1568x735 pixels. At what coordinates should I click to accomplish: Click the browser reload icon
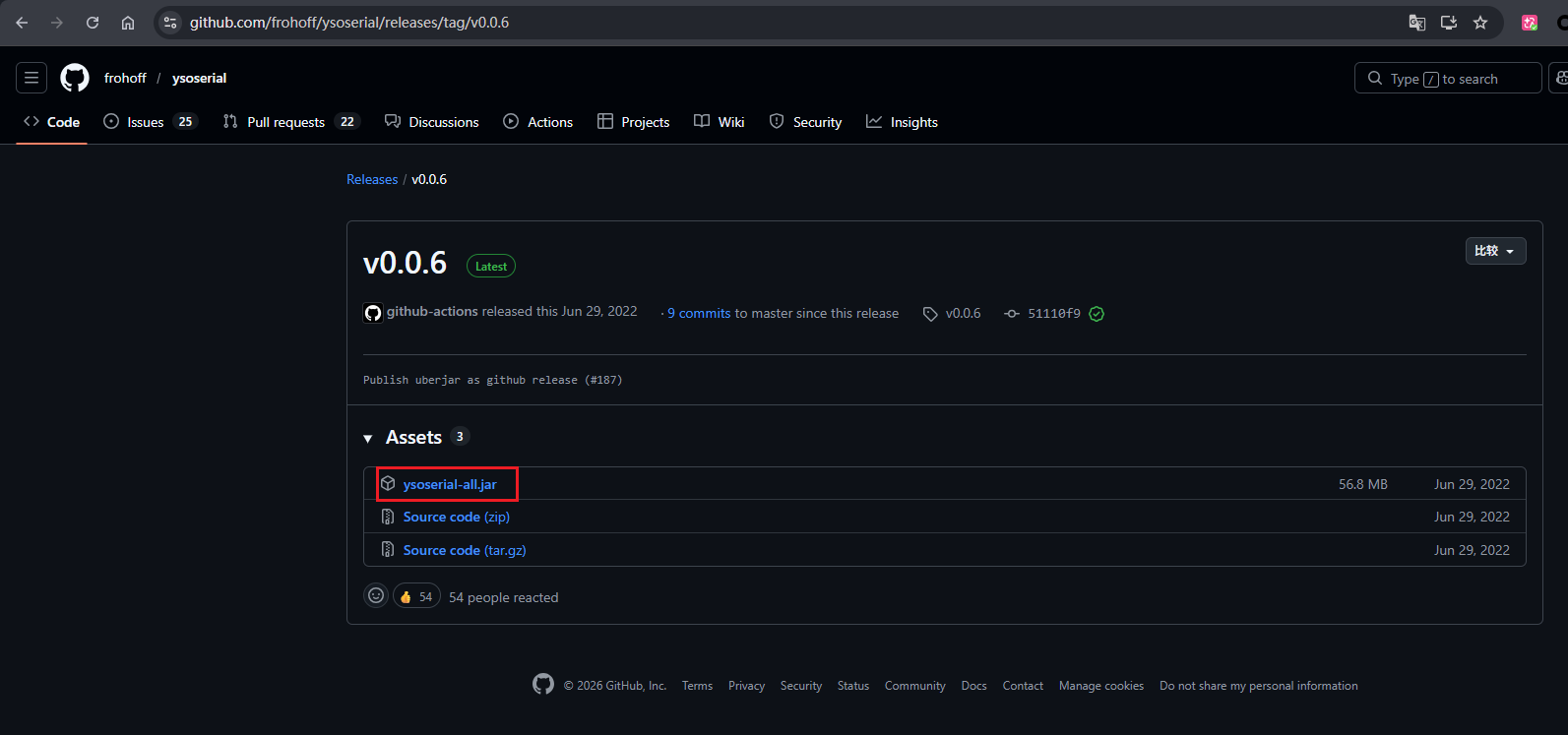point(93,23)
